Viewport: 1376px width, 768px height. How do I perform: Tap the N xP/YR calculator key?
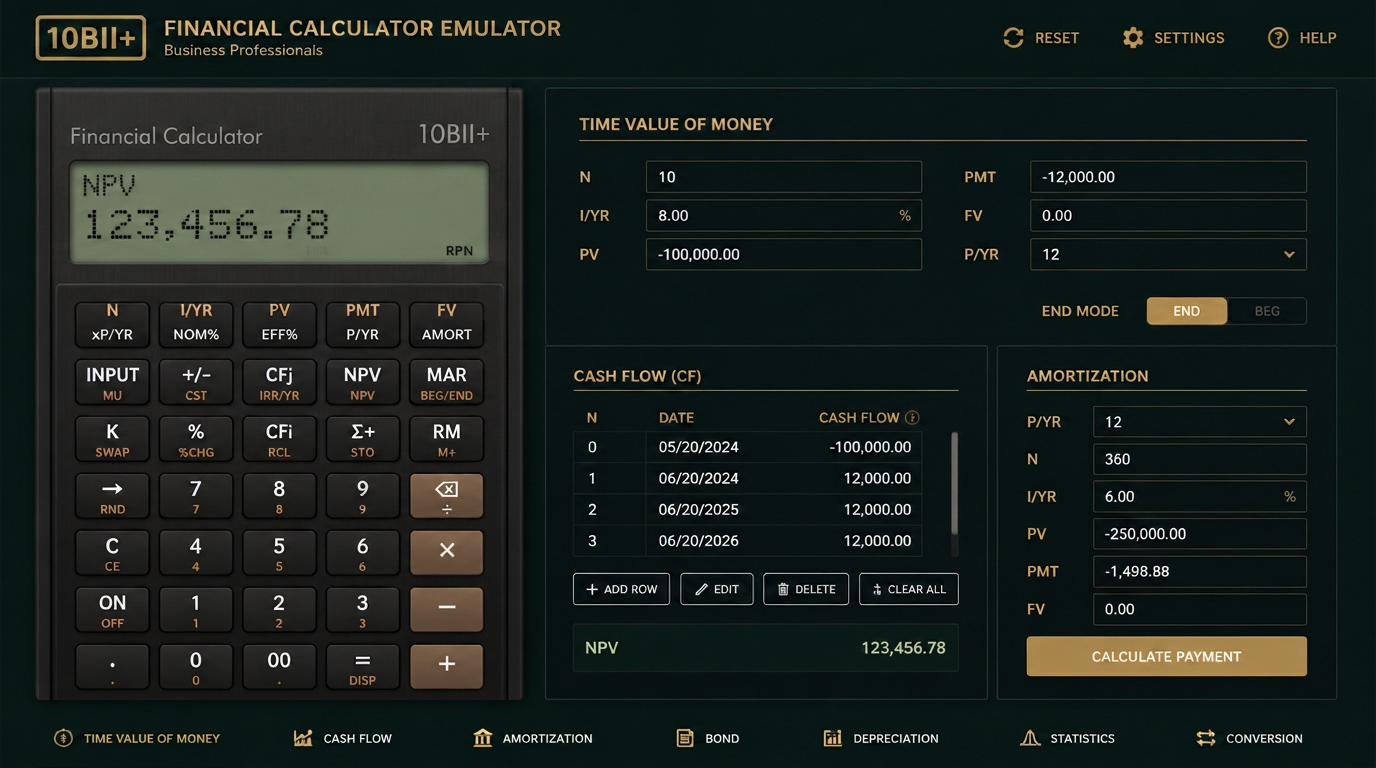click(112, 324)
